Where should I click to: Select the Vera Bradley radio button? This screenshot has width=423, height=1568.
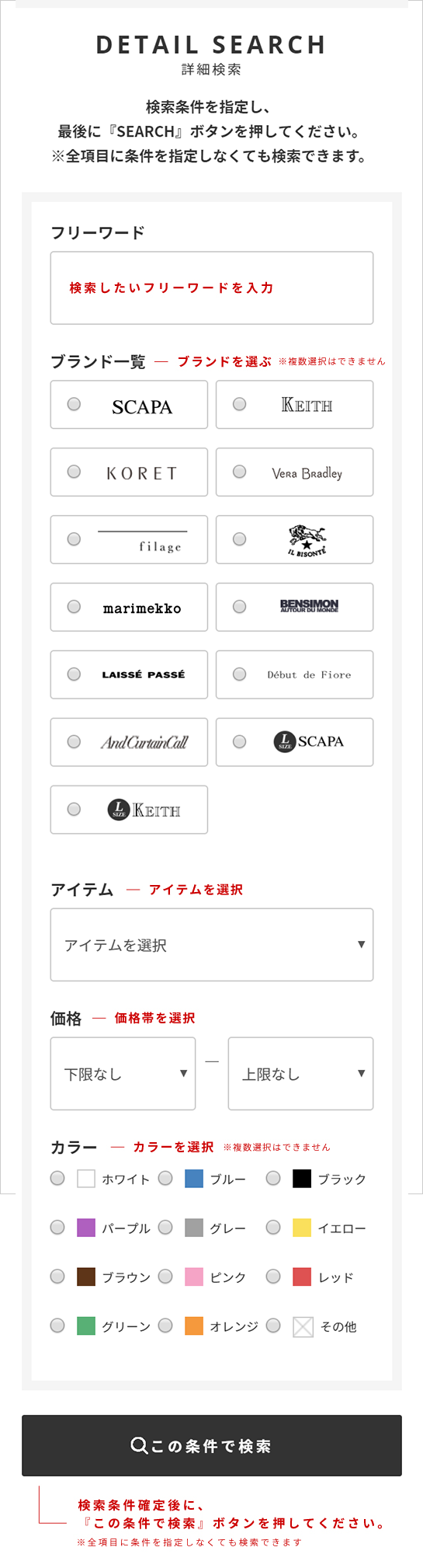pos(239,472)
